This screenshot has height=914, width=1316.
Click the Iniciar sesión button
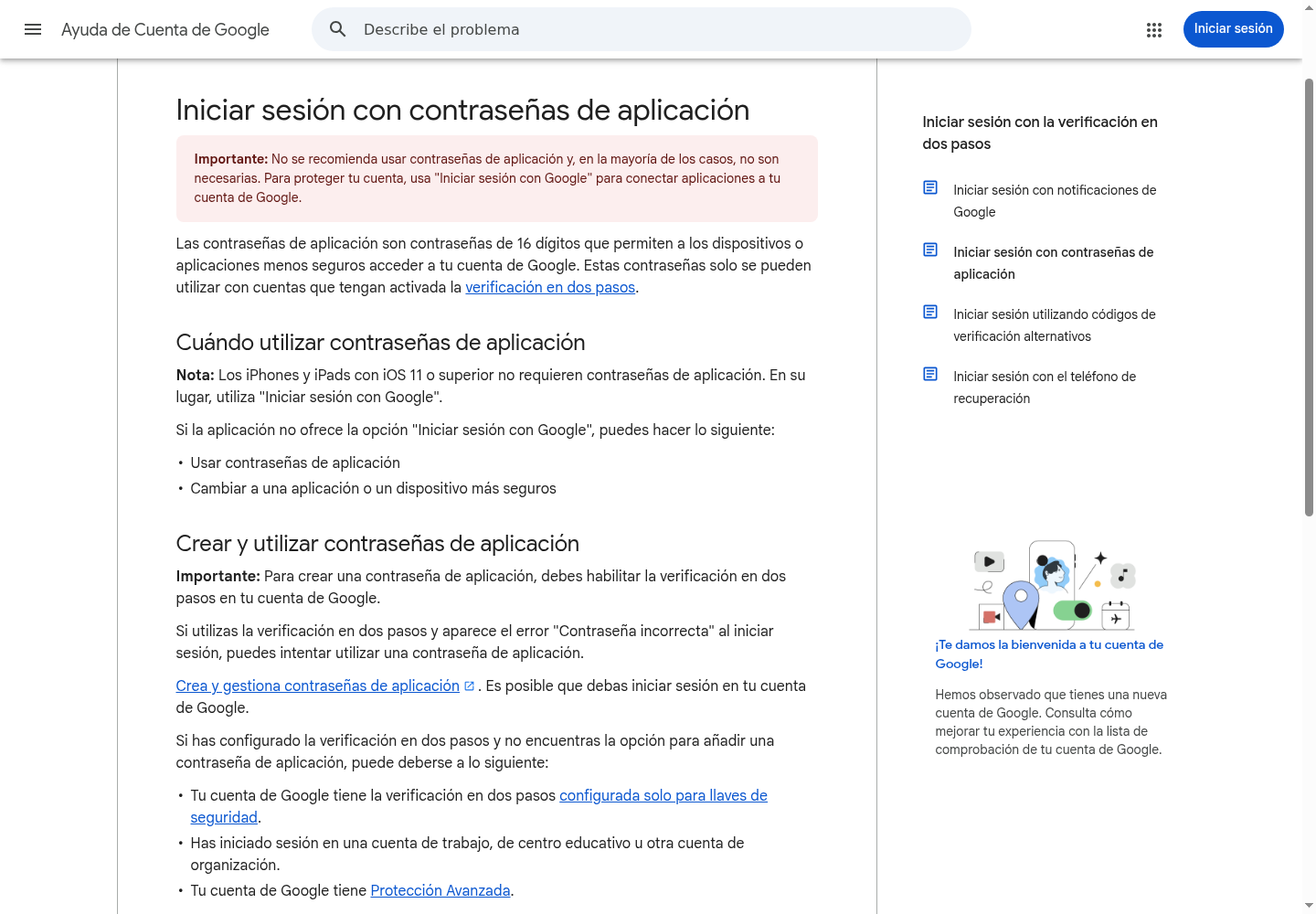pos(1233,29)
